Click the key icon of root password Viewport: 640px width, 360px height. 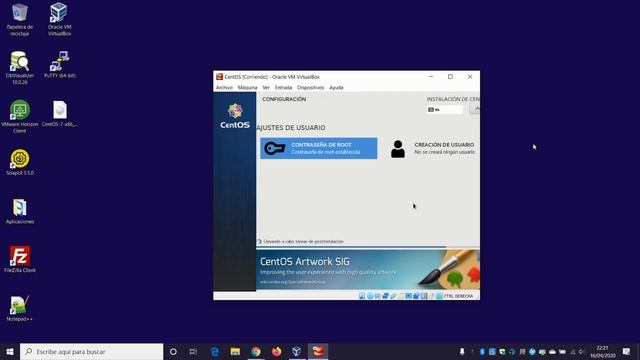275,148
